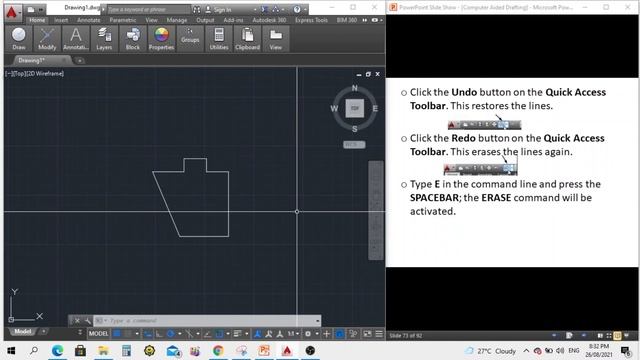Open the Annotation panel in ribbon
Screen dimensions: 640x360
(76, 39)
